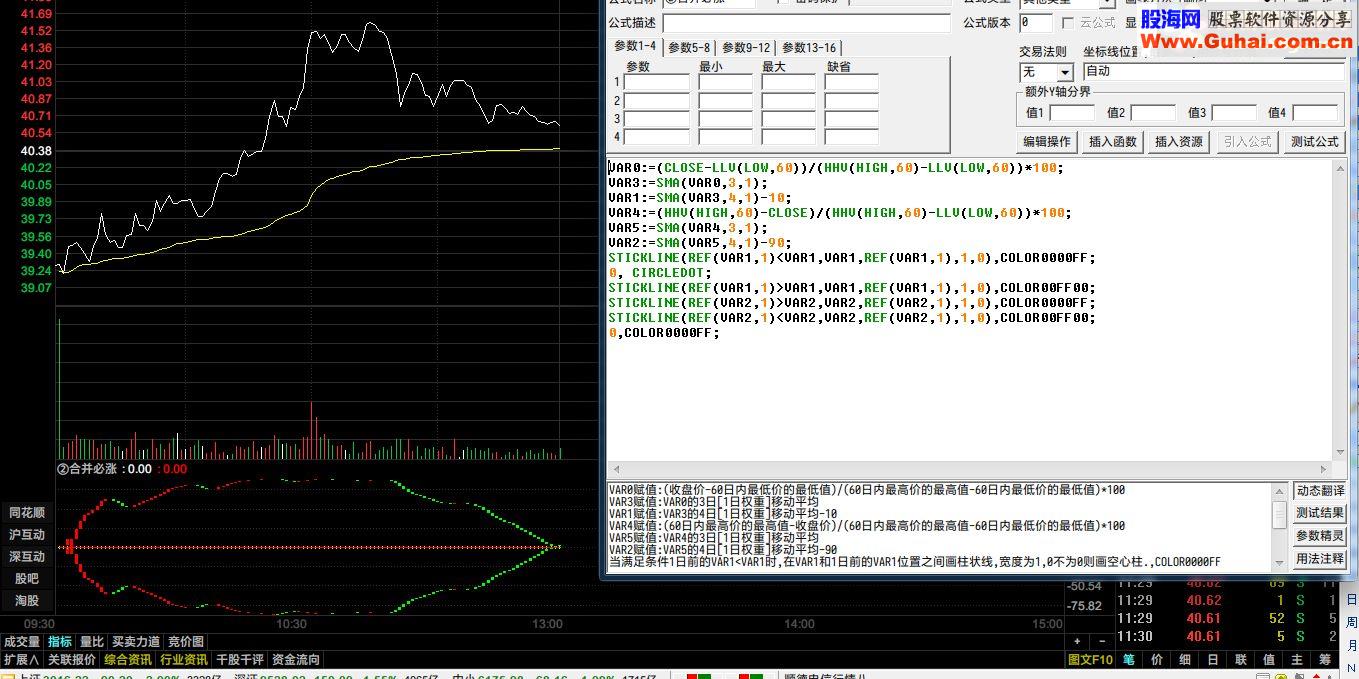1359x679 pixels.
Task: Click row 1 parameter name field
Action: [x=657, y=83]
